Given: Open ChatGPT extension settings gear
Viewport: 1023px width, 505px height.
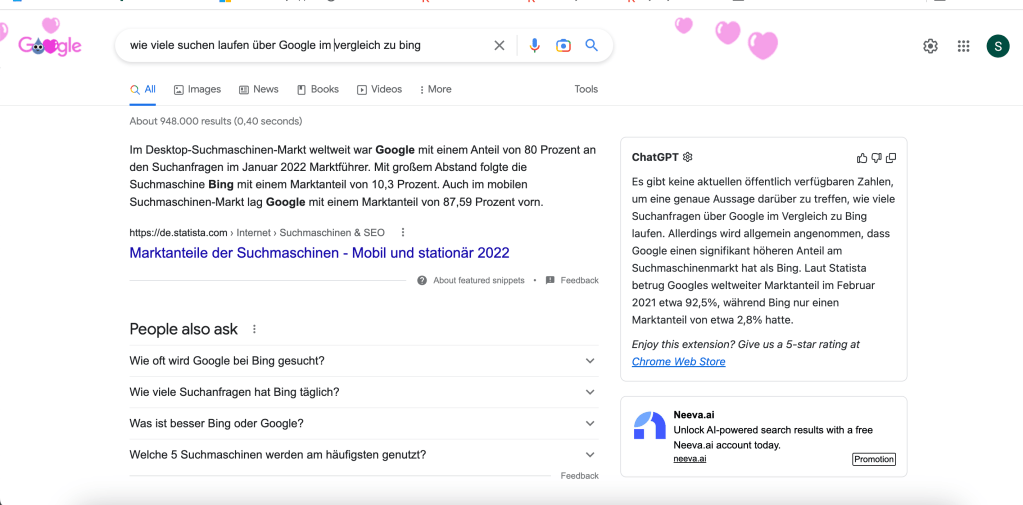Looking at the screenshot, I should [687, 157].
